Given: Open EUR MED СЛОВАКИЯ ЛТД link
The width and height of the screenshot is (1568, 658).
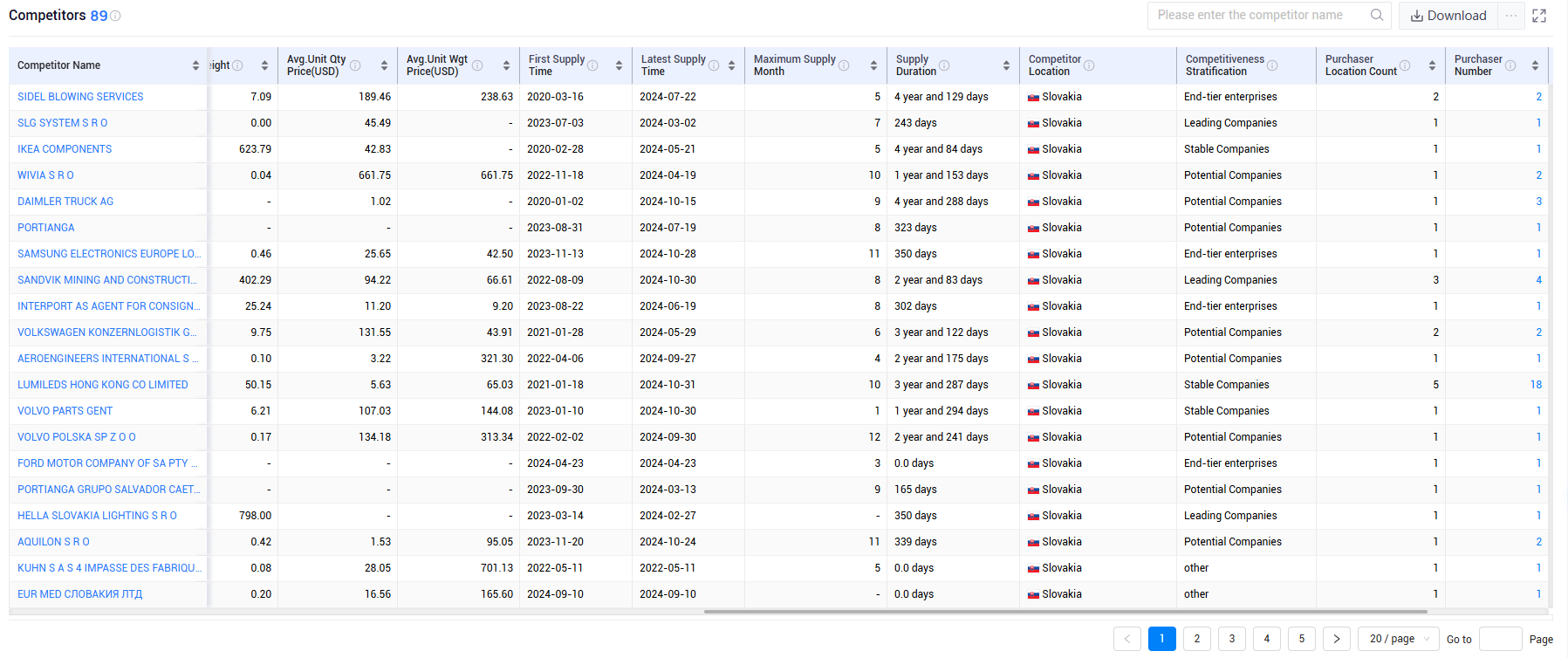Looking at the screenshot, I should coord(80,594).
